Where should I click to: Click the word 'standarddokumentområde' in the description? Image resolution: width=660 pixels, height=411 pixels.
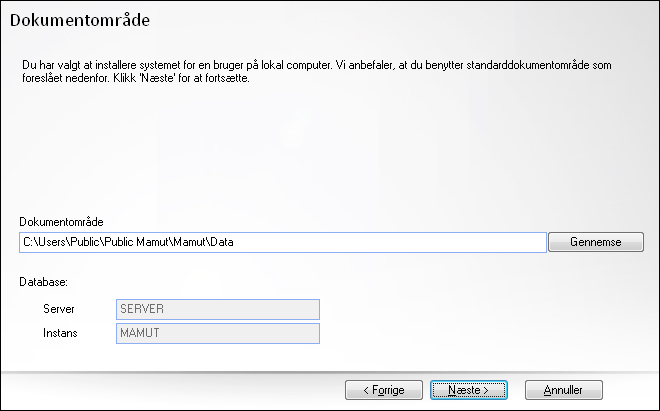coord(528,65)
